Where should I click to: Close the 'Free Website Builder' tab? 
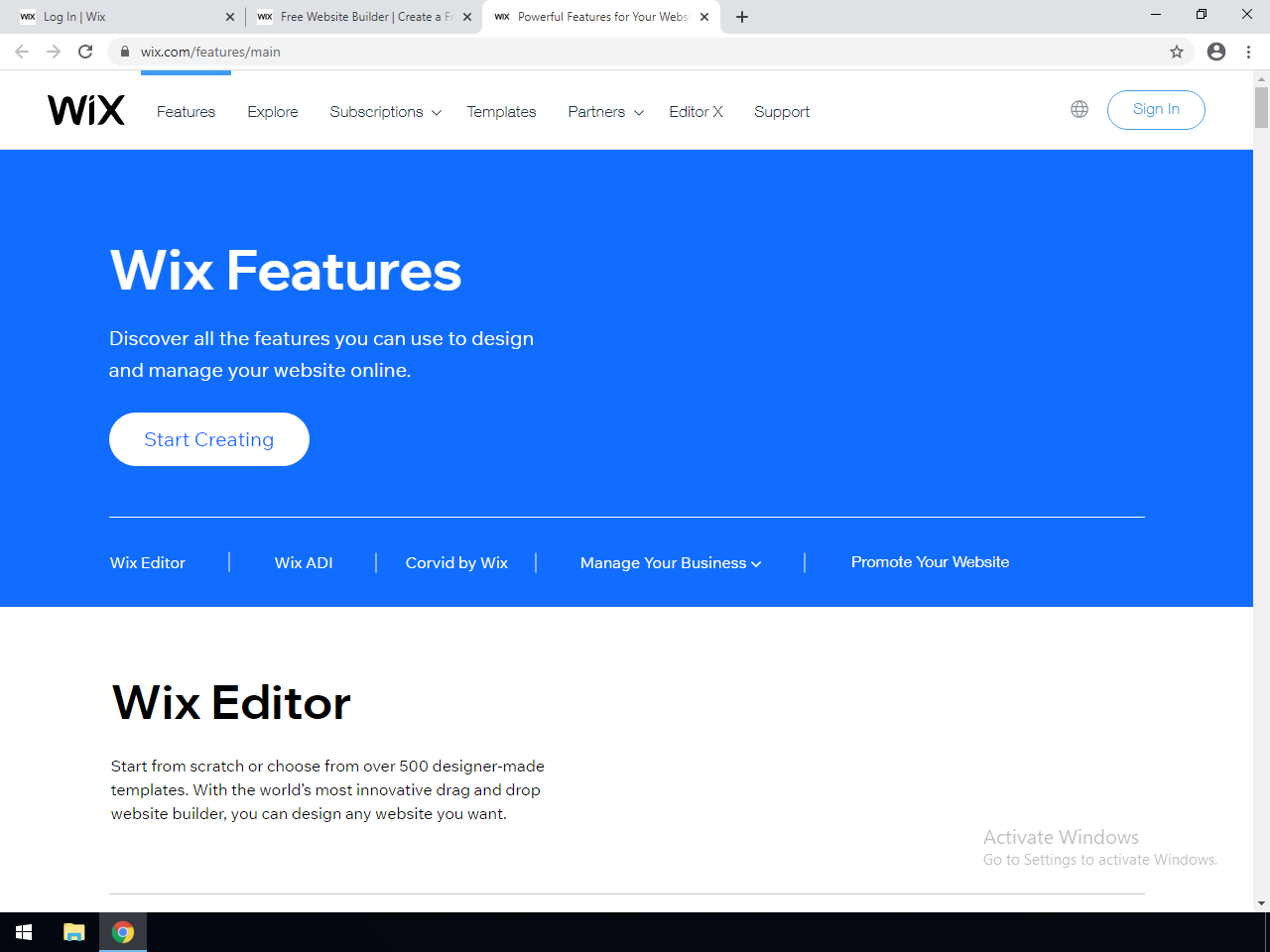tap(467, 17)
